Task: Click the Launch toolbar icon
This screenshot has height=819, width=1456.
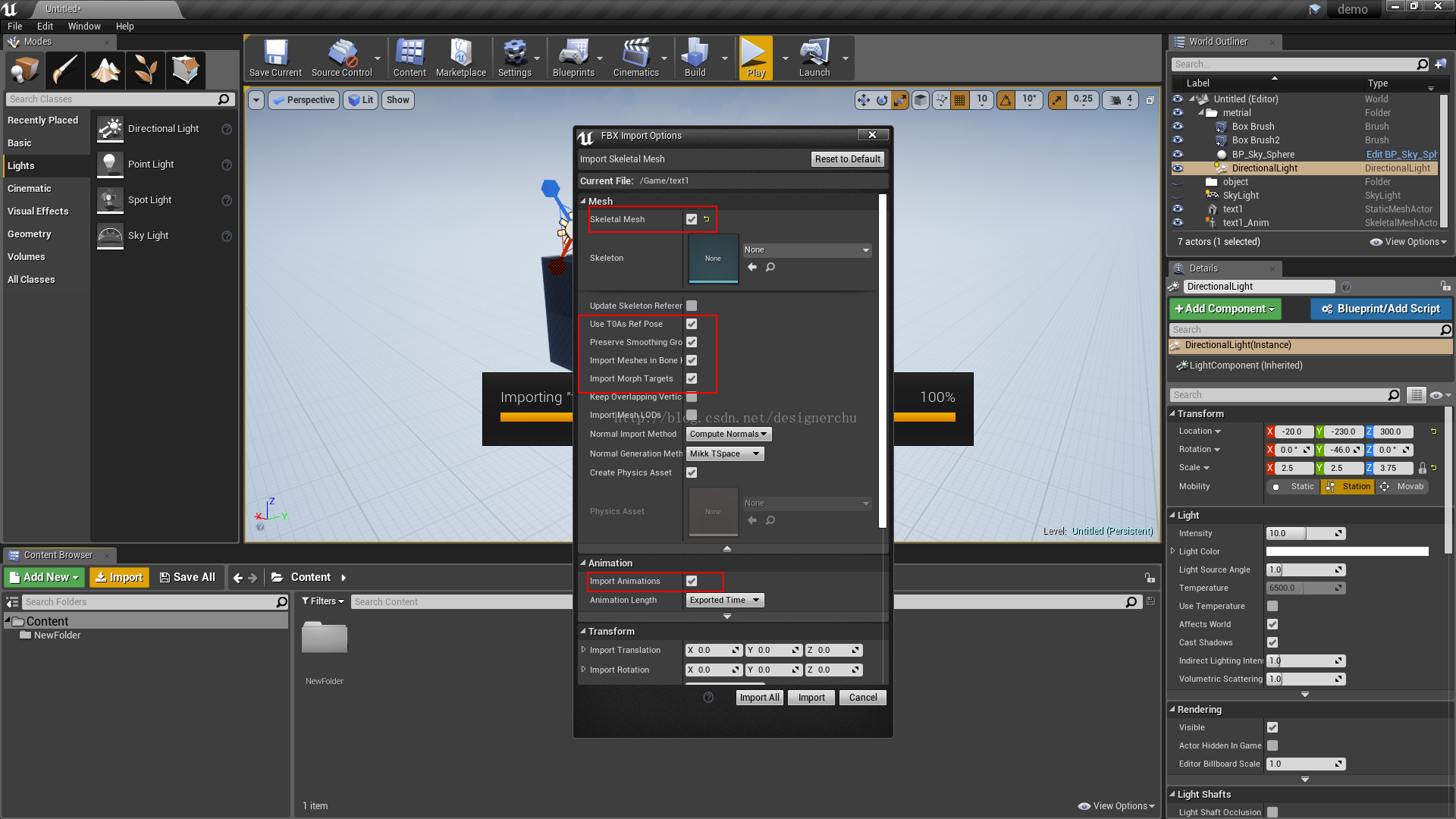Action: pyautogui.click(x=814, y=58)
